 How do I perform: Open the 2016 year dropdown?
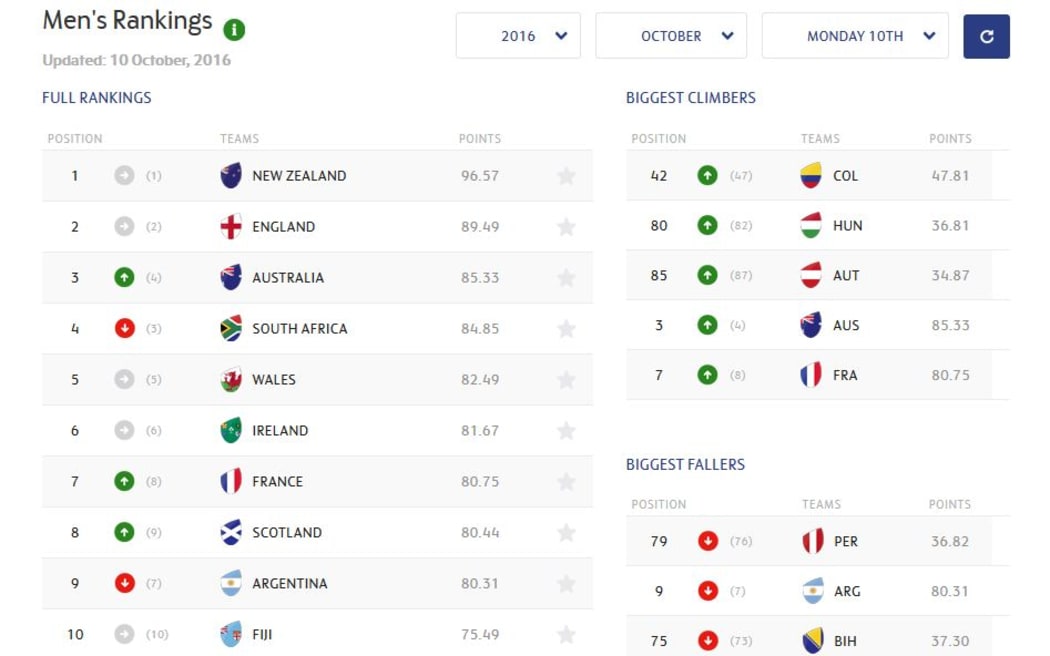pyautogui.click(x=518, y=36)
